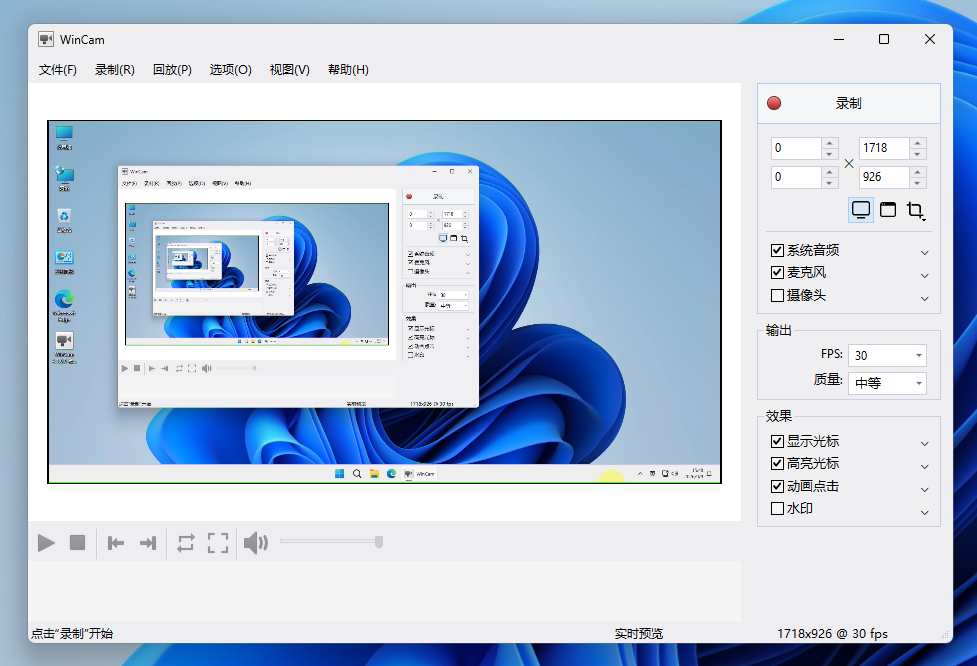Screen dimensions: 977x666
Task: Click the width field showing 1718
Action: point(884,148)
